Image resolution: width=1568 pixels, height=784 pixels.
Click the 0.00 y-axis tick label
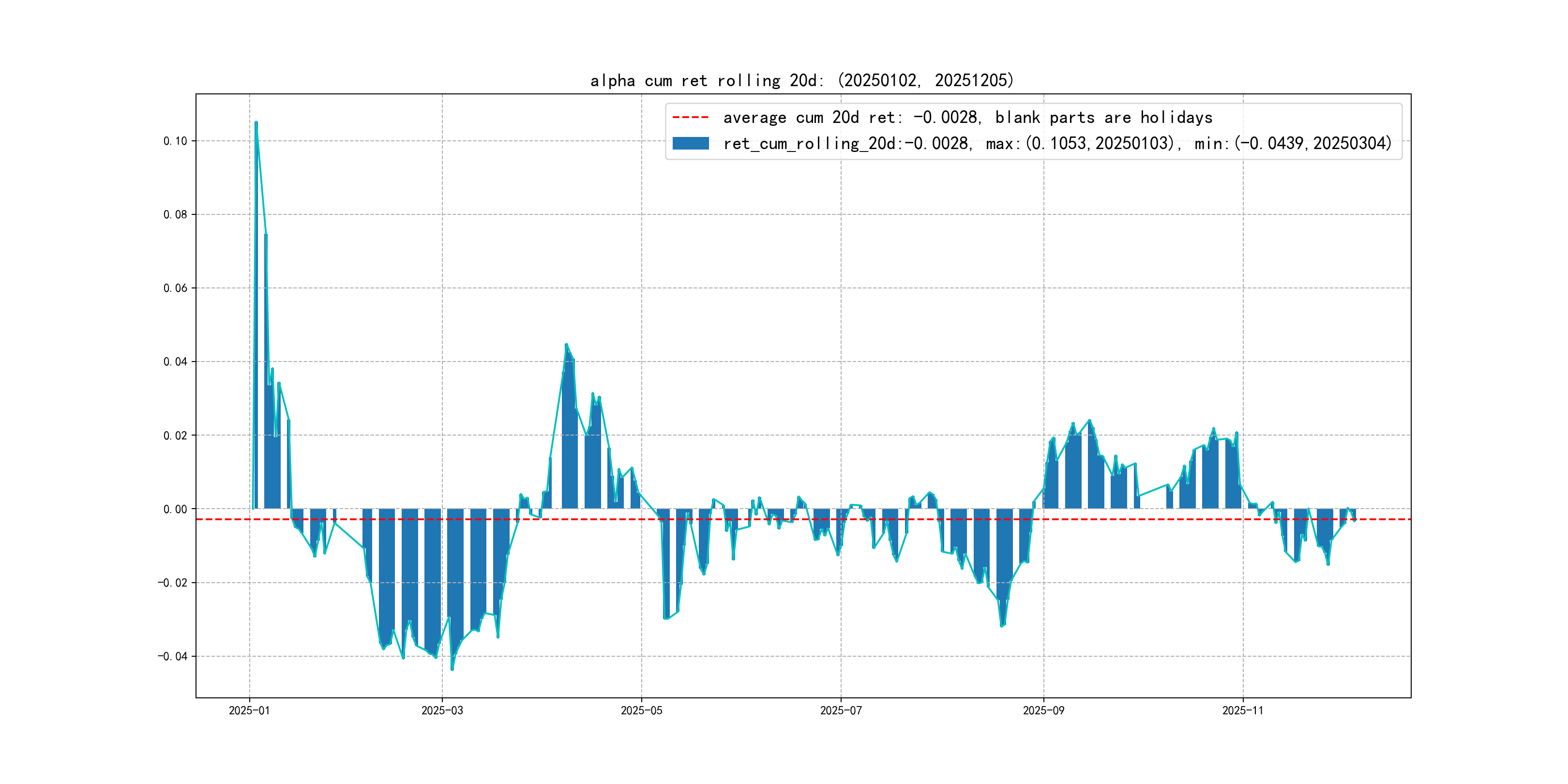pos(175,509)
